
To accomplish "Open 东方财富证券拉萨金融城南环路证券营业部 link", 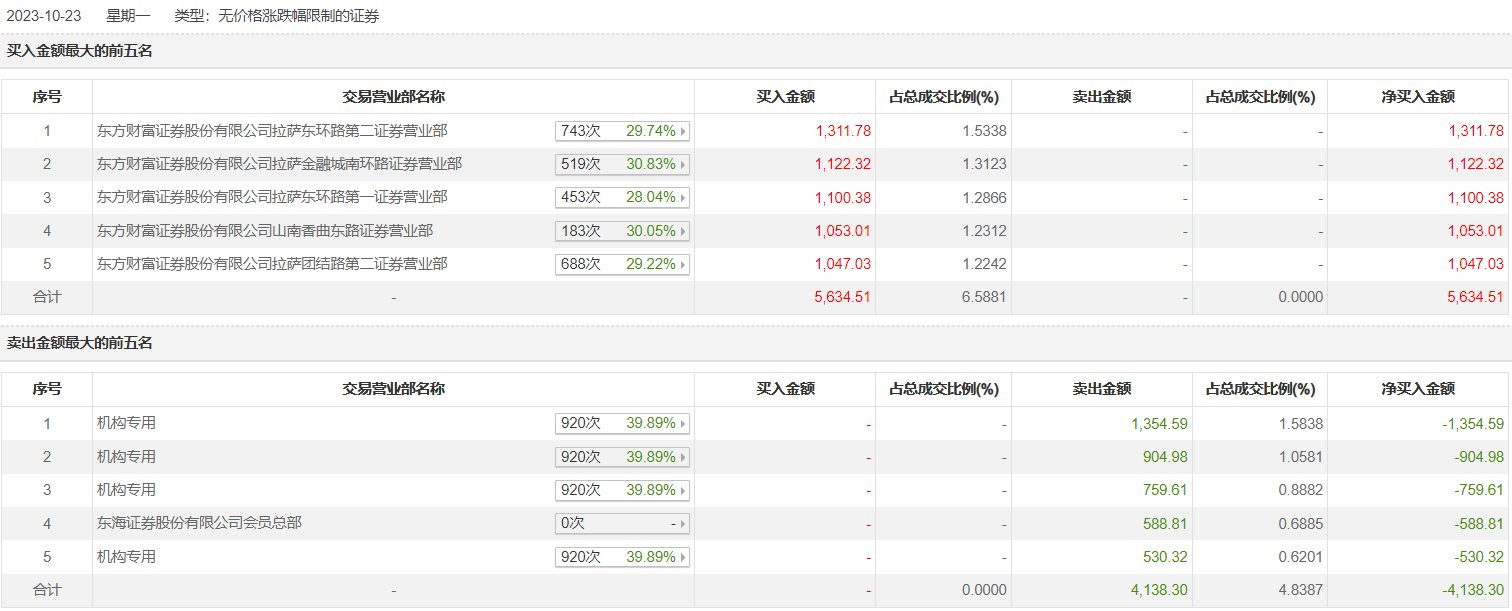I will pos(279,164).
